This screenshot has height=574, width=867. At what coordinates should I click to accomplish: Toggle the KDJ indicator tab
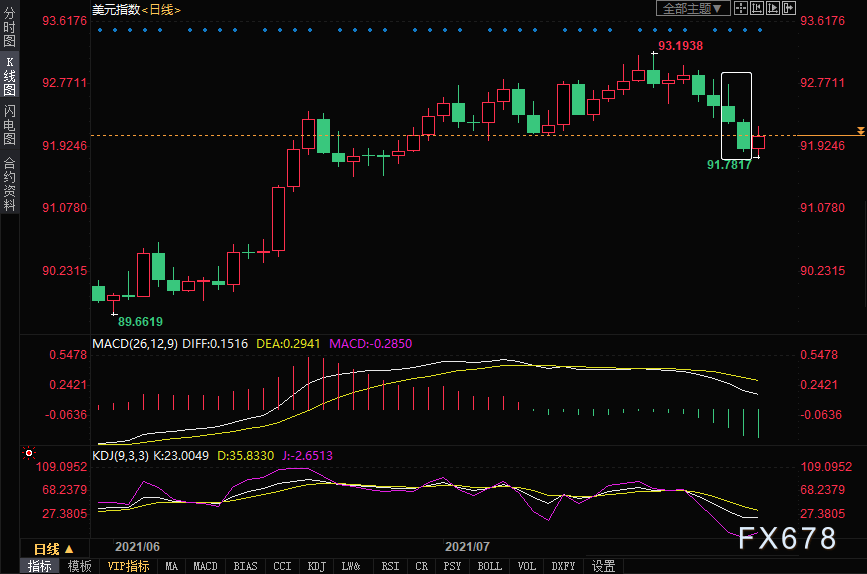pos(317,566)
